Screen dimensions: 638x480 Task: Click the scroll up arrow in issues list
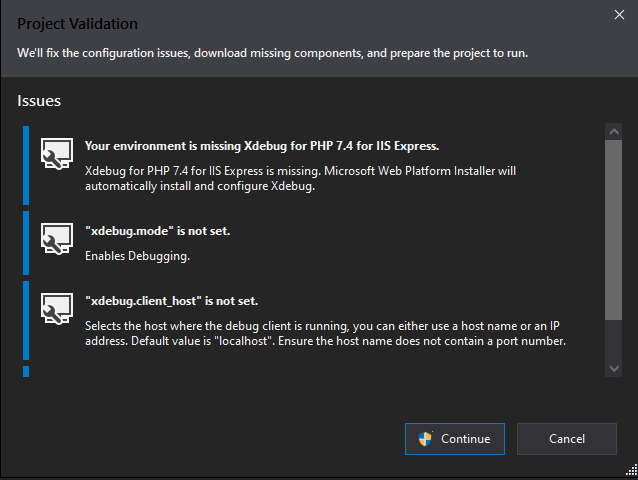coord(614,131)
